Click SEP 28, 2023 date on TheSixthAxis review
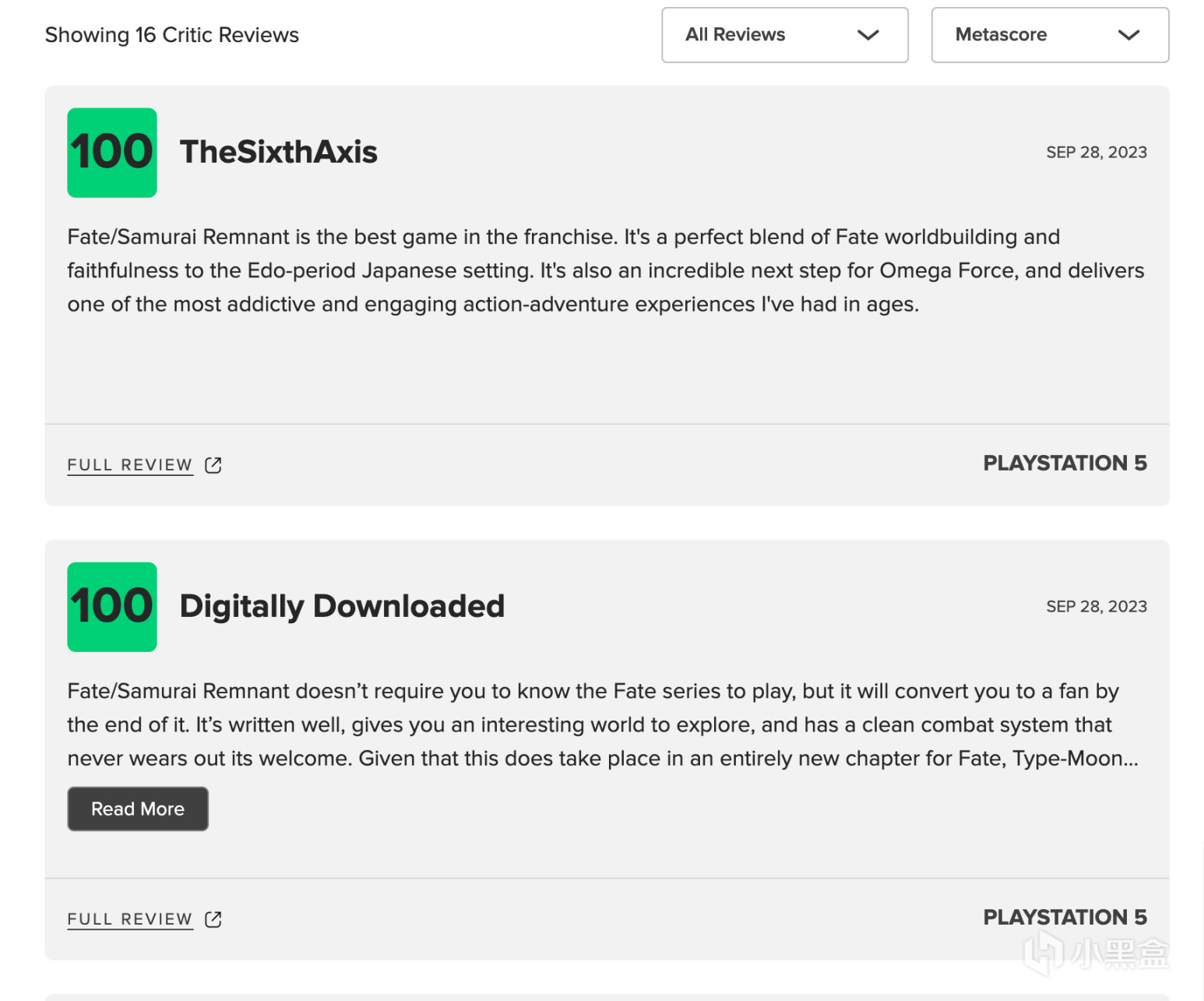The height and width of the screenshot is (1001, 1204). click(1097, 152)
